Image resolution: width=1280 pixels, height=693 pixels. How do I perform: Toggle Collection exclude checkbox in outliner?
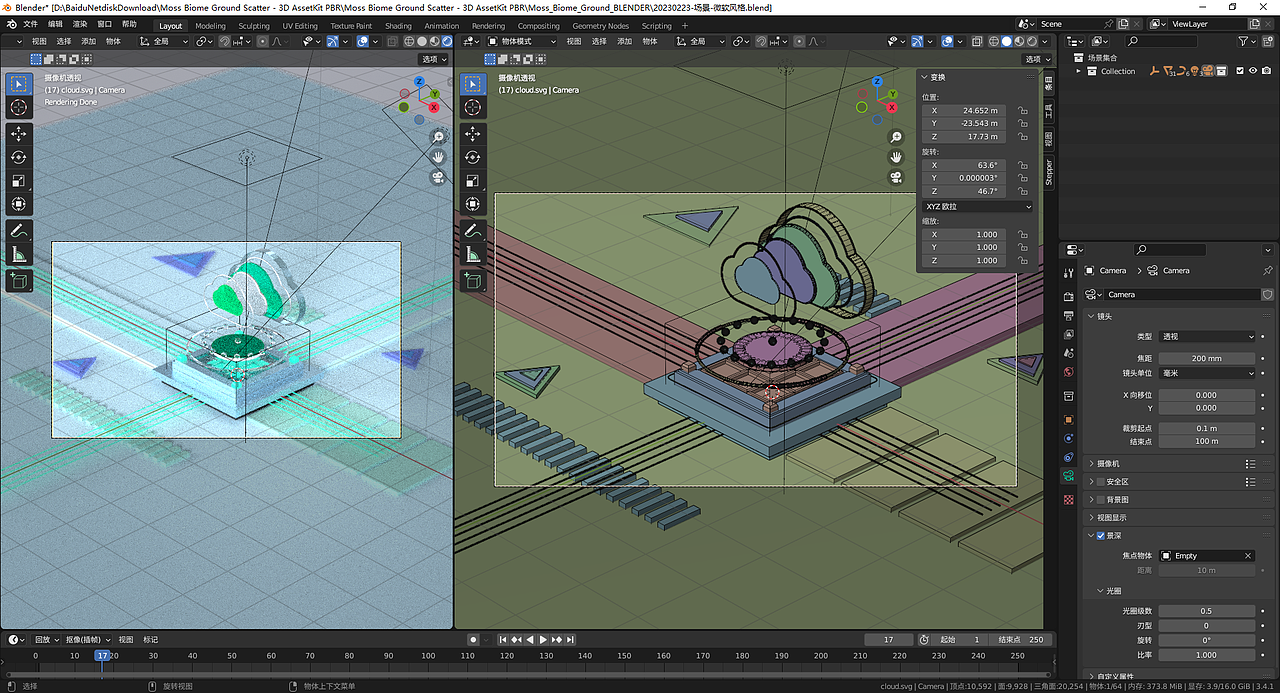point(1240,71)
